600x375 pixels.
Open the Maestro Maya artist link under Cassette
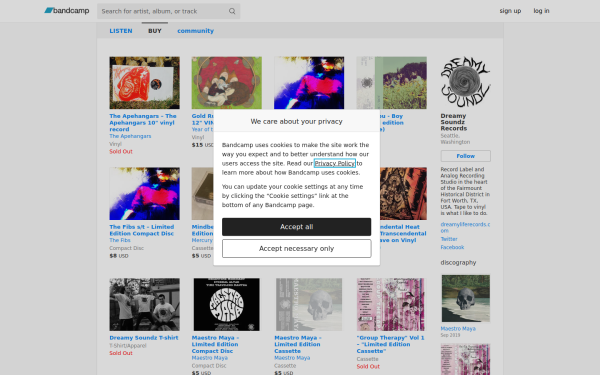click(x=292, y=358)
